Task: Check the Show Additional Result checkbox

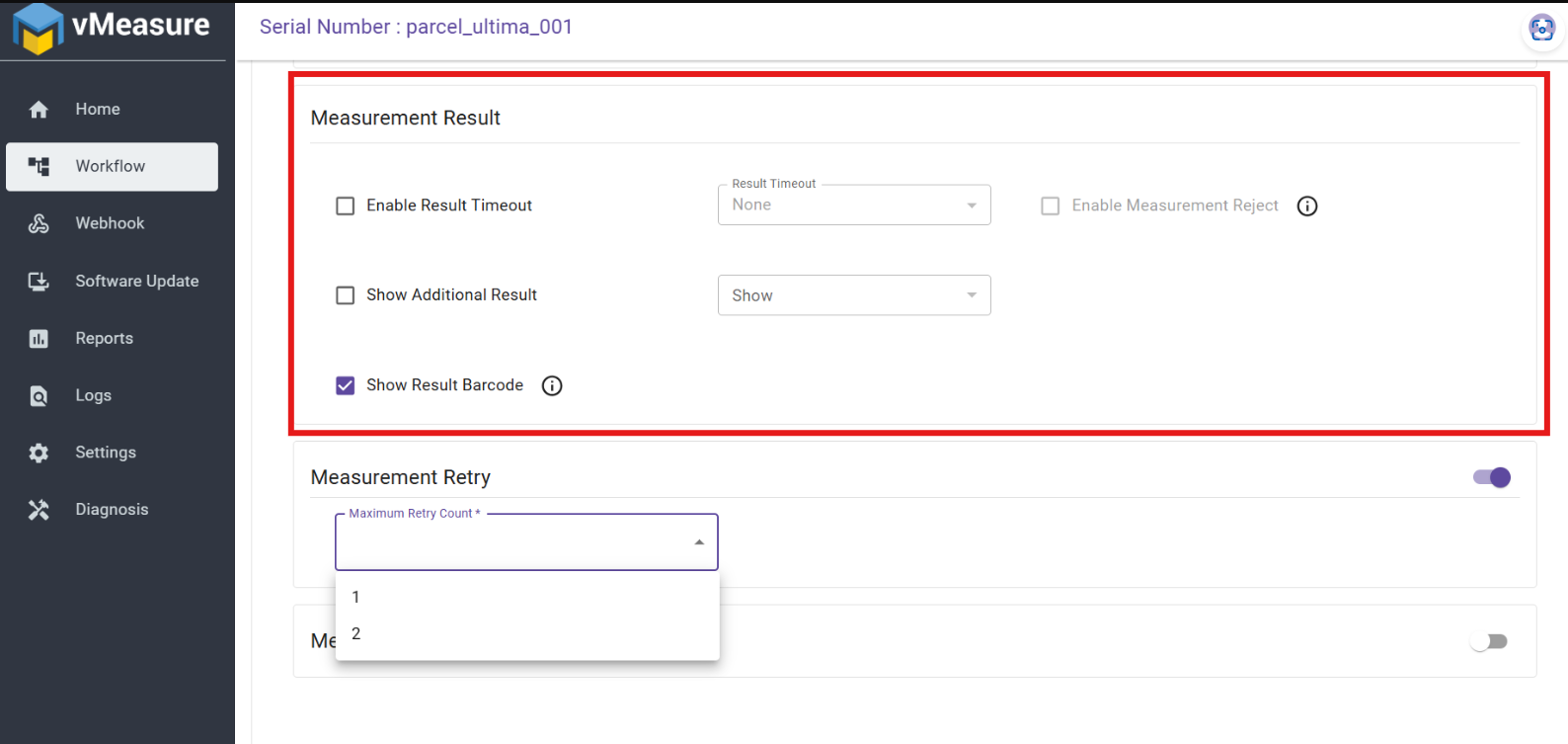Action: (x=346, y=295)
